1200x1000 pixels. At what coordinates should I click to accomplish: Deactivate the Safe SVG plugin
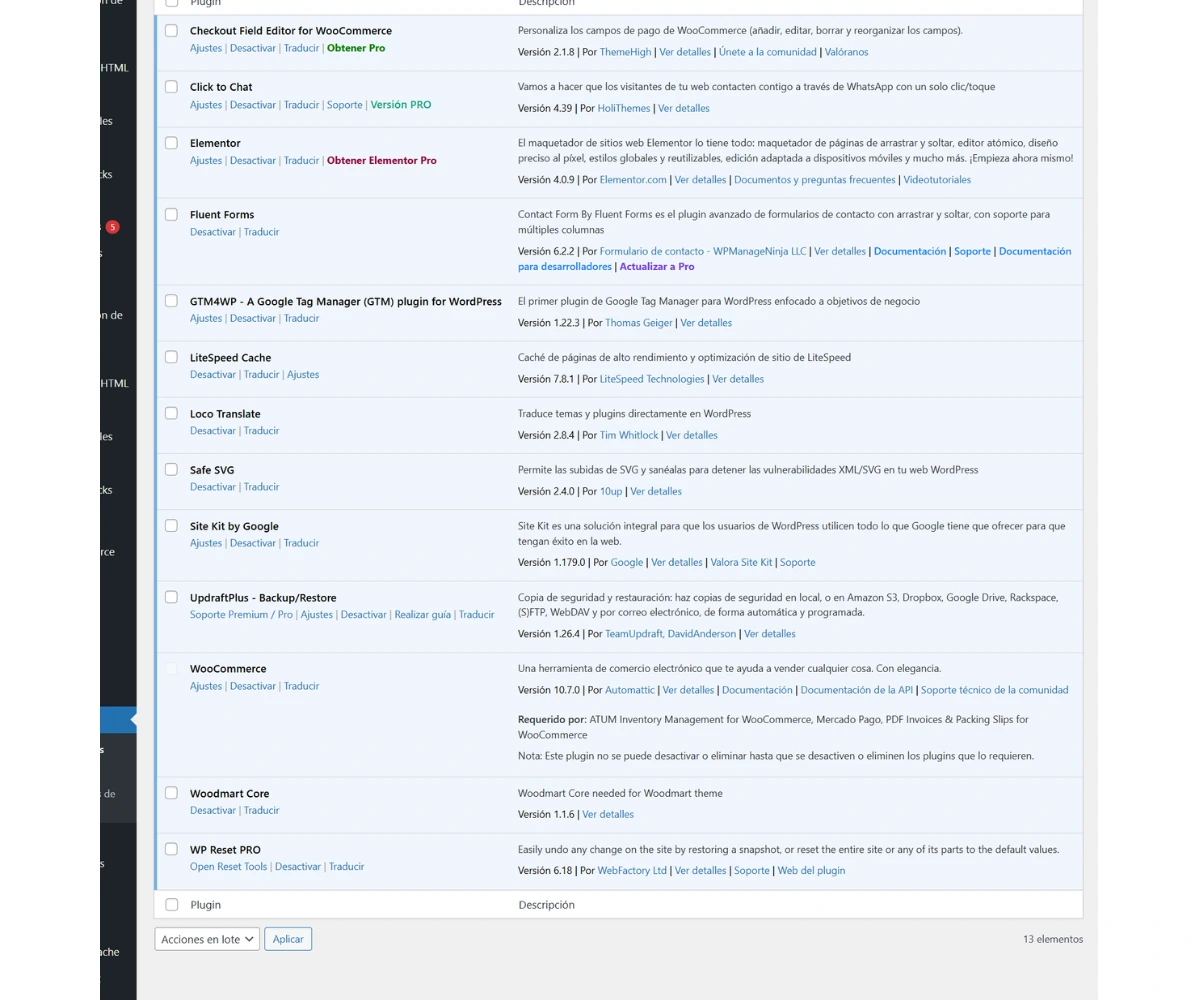[213, 487]
